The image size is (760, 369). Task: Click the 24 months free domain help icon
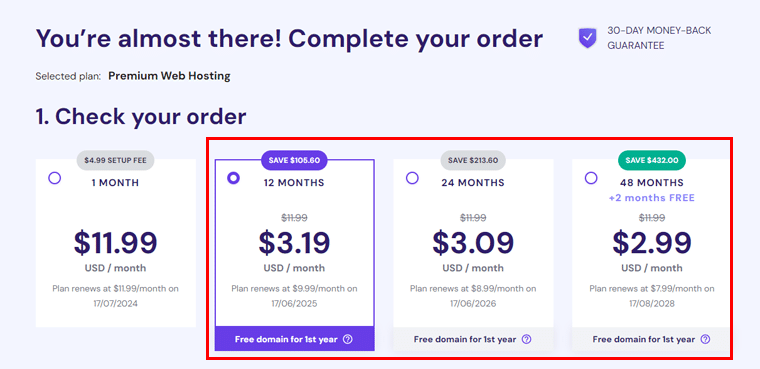pyautogui.click(x=526, y=339)
